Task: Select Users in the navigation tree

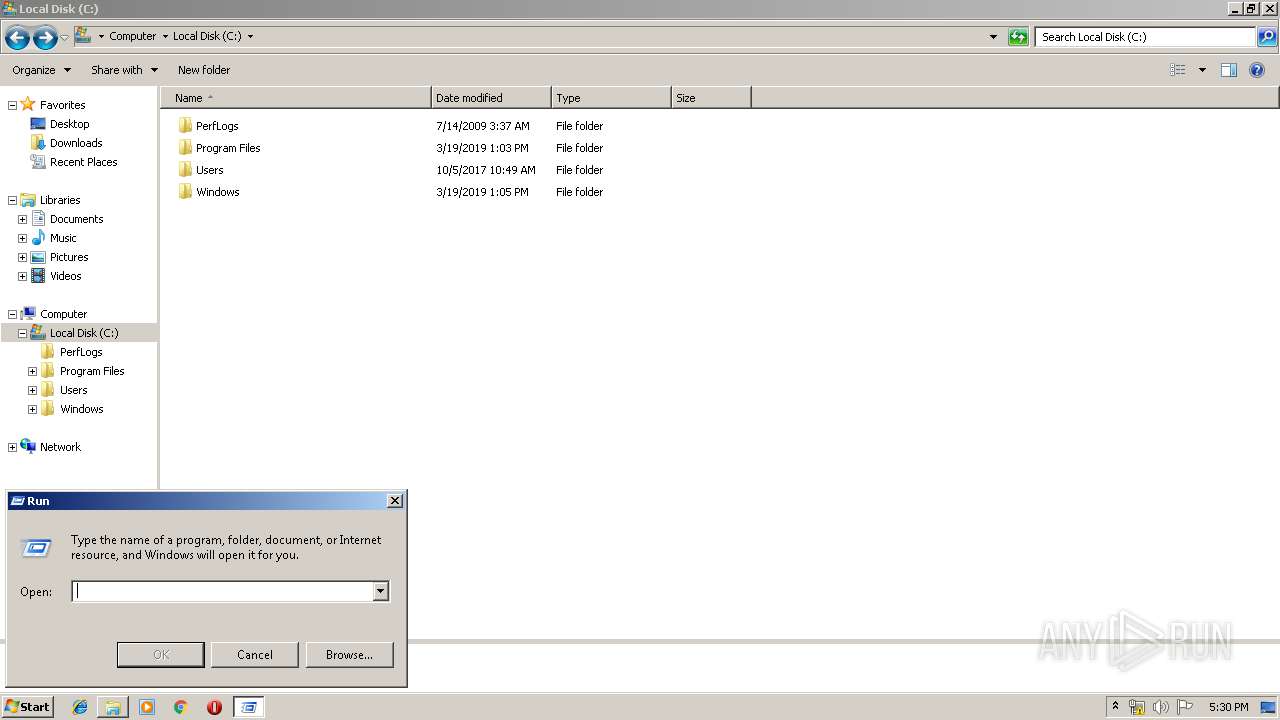Action: pyautogui.click(x=73, y=390)
